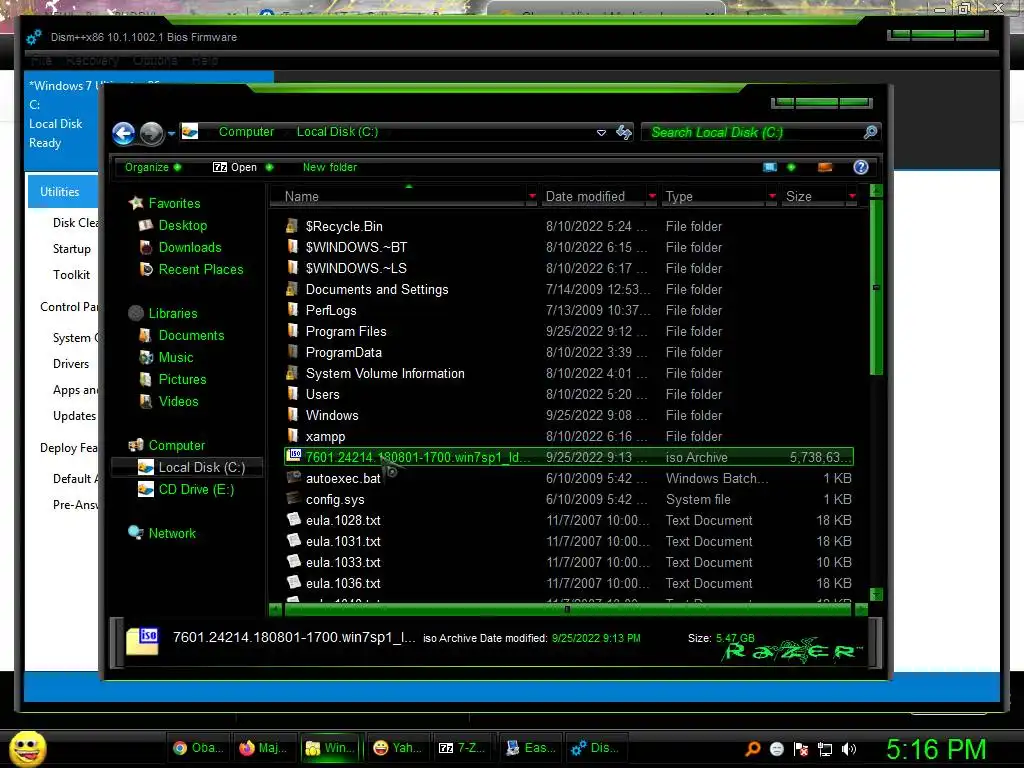Select Recent Places in navigation pane
Image resolution: width=1024 pixels, height=768 pixels.
[x=200, y=269]
